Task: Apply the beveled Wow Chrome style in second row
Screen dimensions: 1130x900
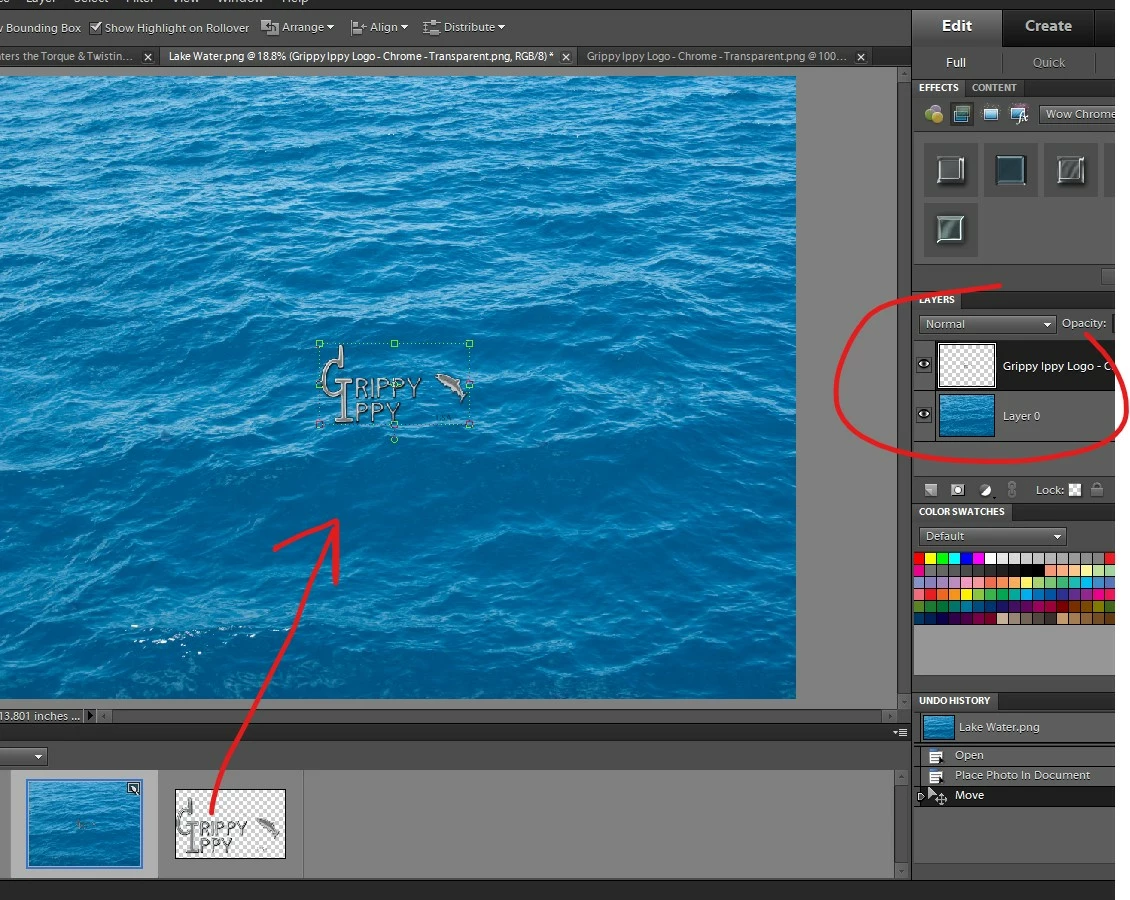Action: tap(951, 230)
